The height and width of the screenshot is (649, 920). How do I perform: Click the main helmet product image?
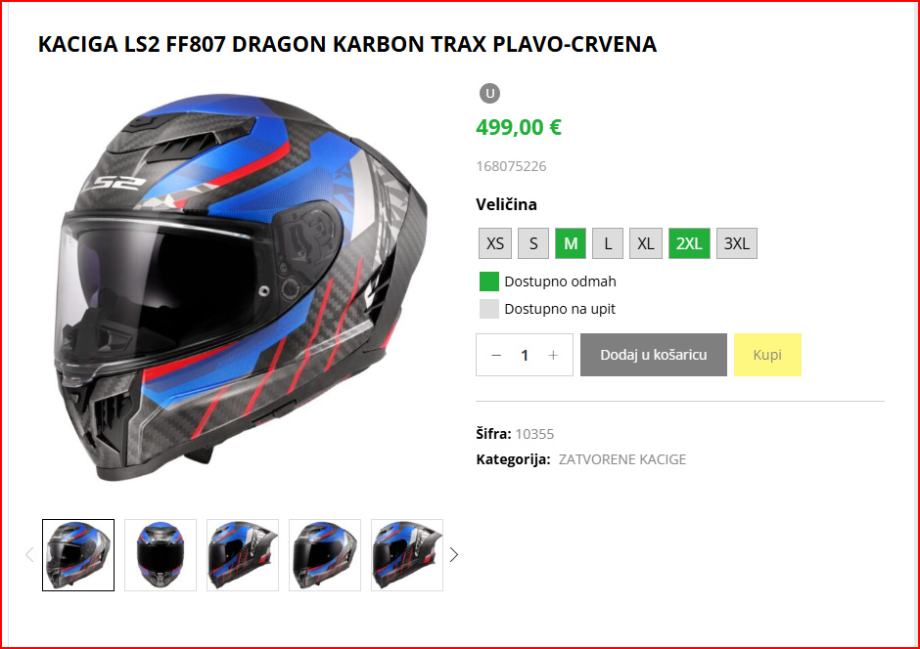[241, 286]
